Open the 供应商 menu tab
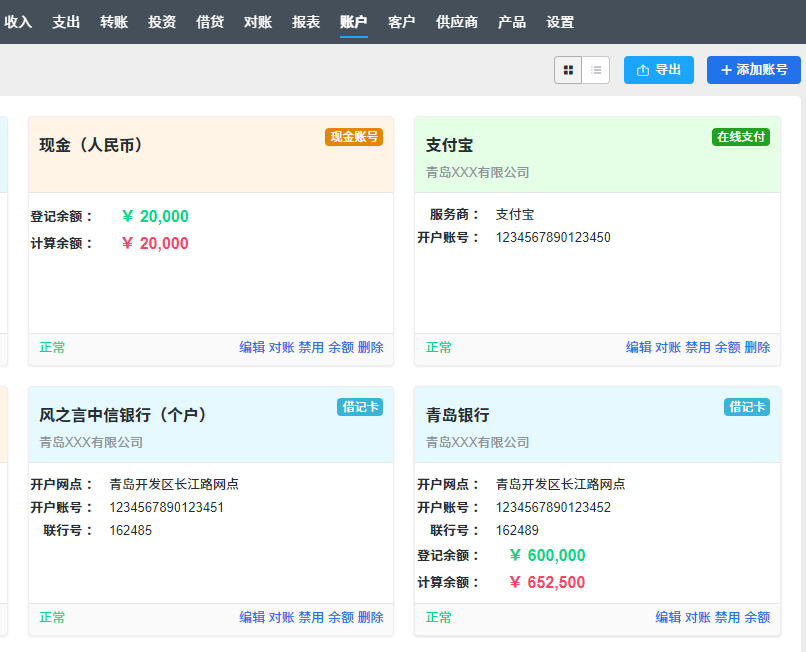Screen dimensions: 806x652 coord(456,22)
